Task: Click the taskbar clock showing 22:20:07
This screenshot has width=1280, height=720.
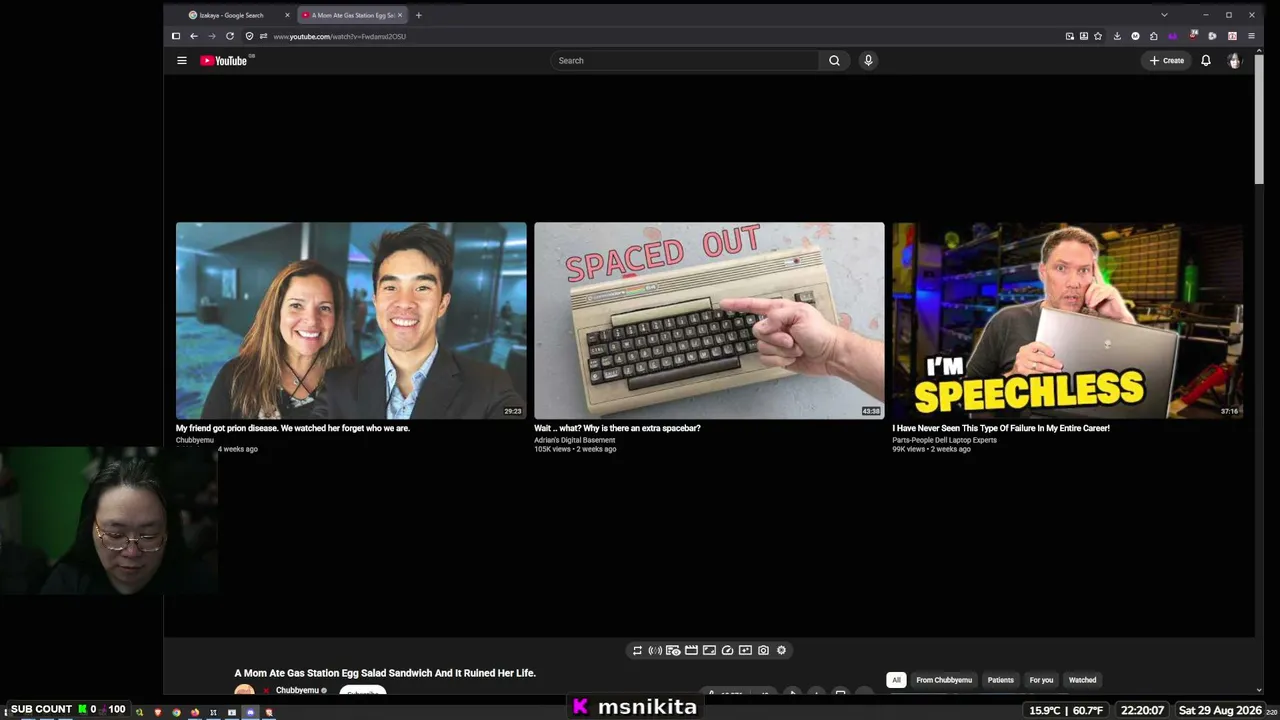Action: [x=1143, y=710]
